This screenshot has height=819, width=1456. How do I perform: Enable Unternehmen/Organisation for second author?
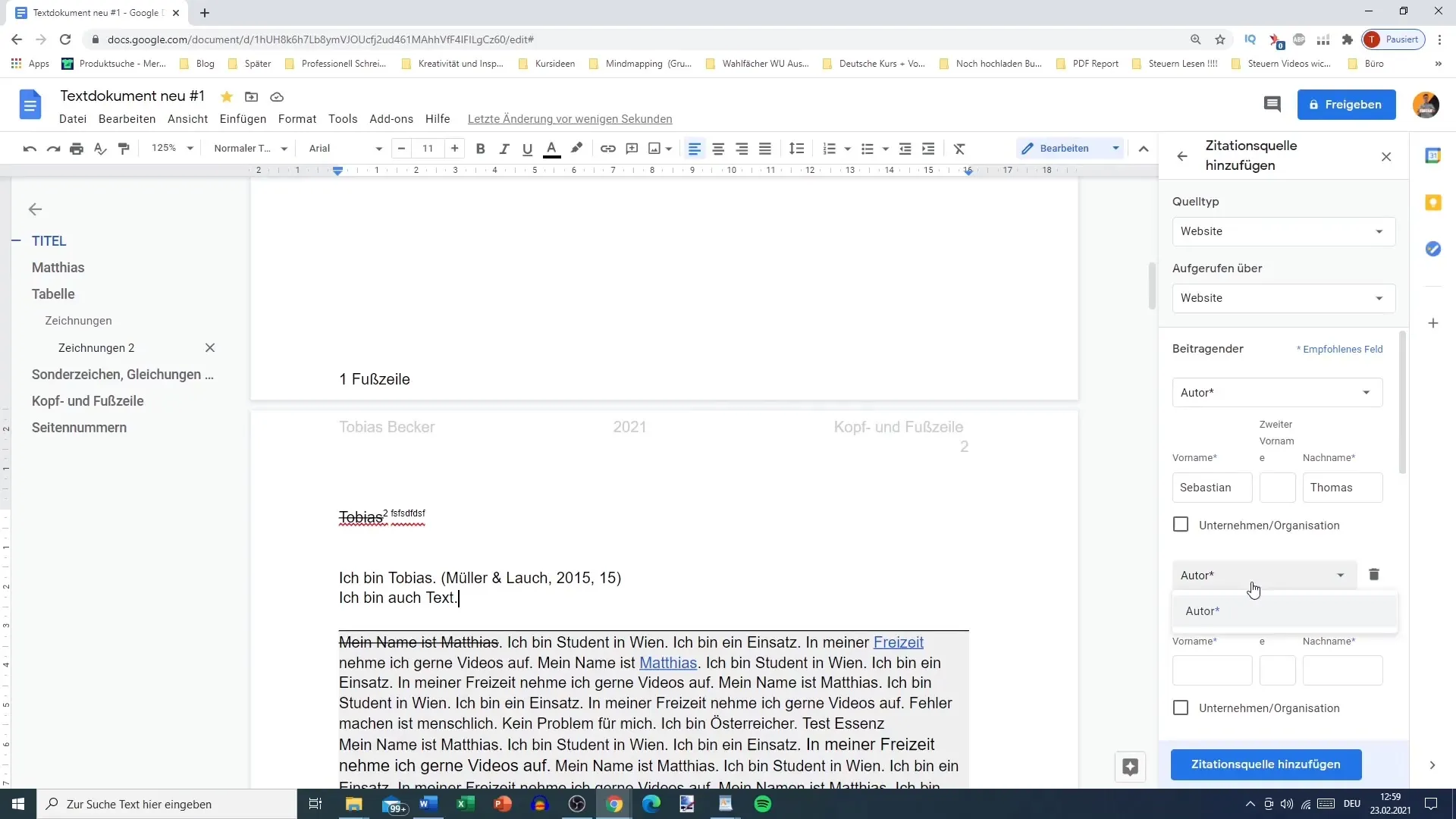(x=1180, y=708)
